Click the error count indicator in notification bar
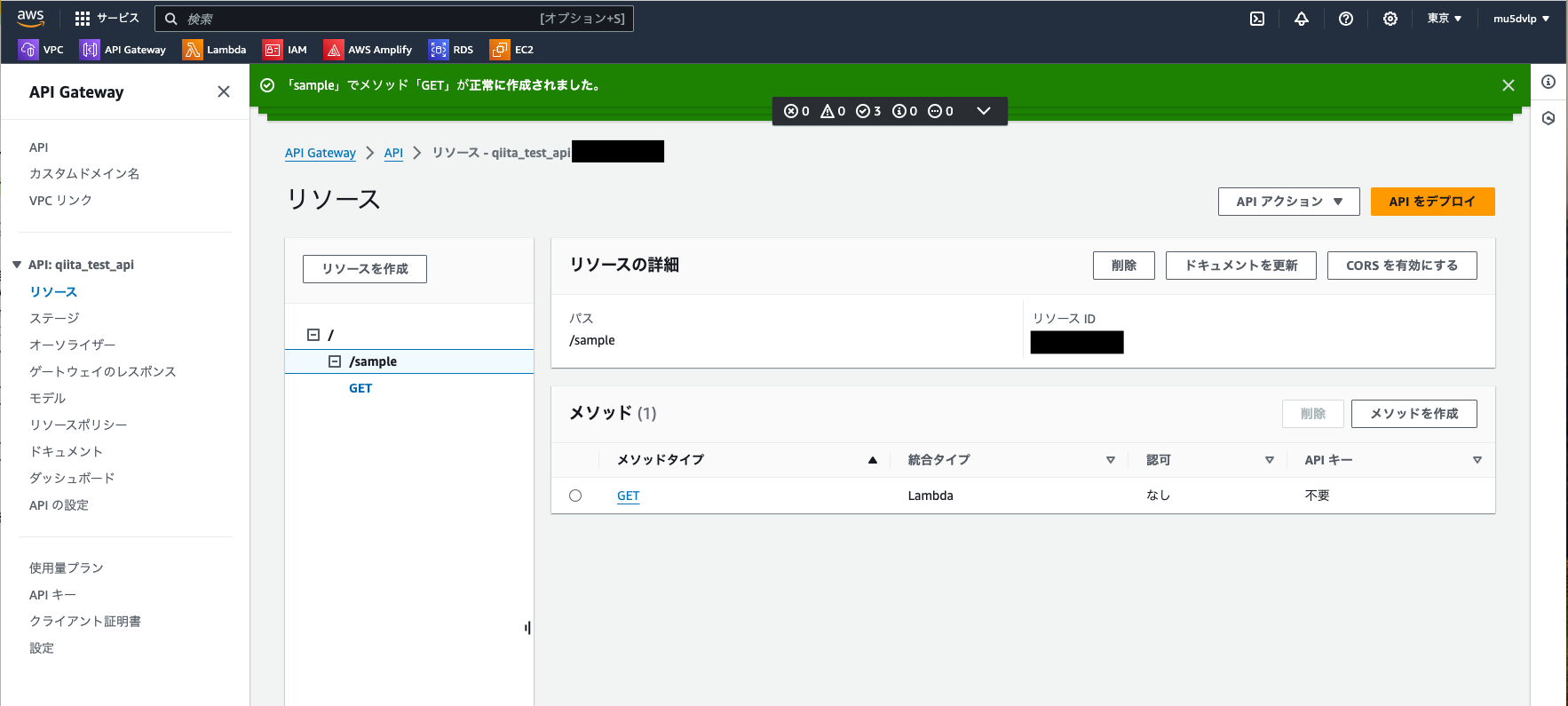 click(x=796, y=111)
